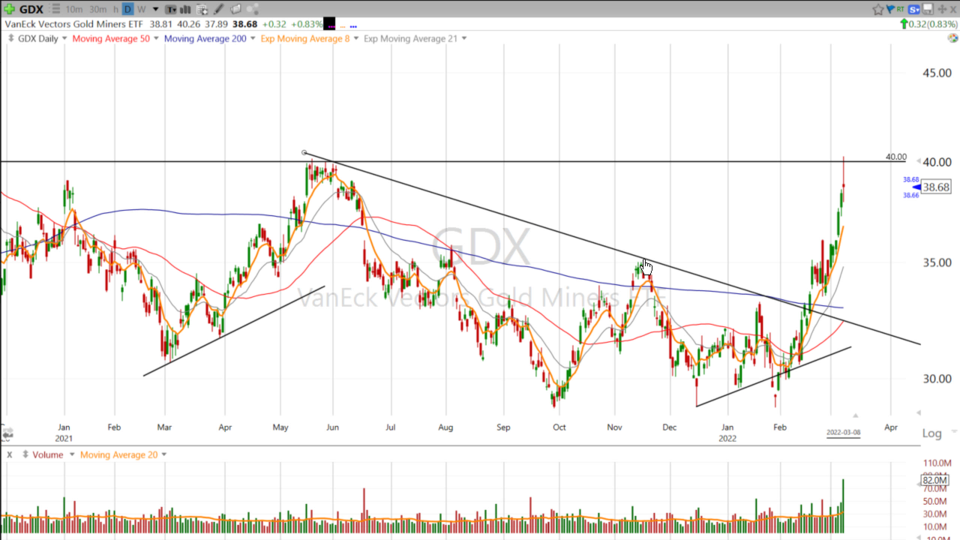Expand the Moving Average 50 dropdown arrow
Screen dimensions: 960x540
[156, 38]
